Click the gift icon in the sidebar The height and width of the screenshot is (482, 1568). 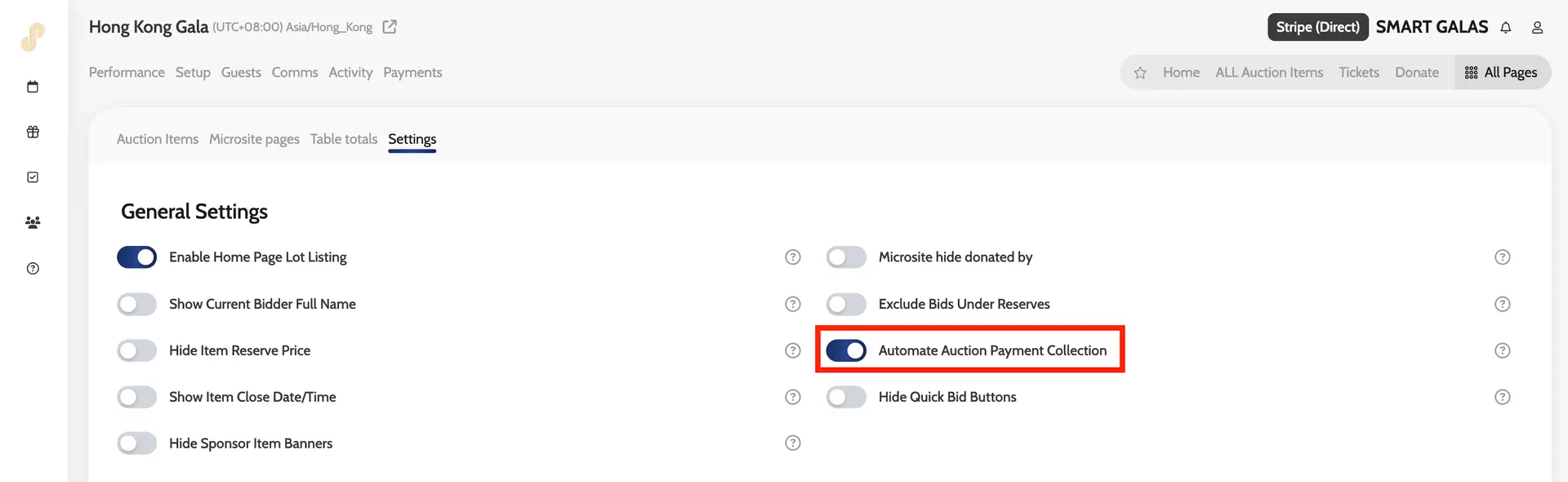pyautogui.click(x=33, y=132)
